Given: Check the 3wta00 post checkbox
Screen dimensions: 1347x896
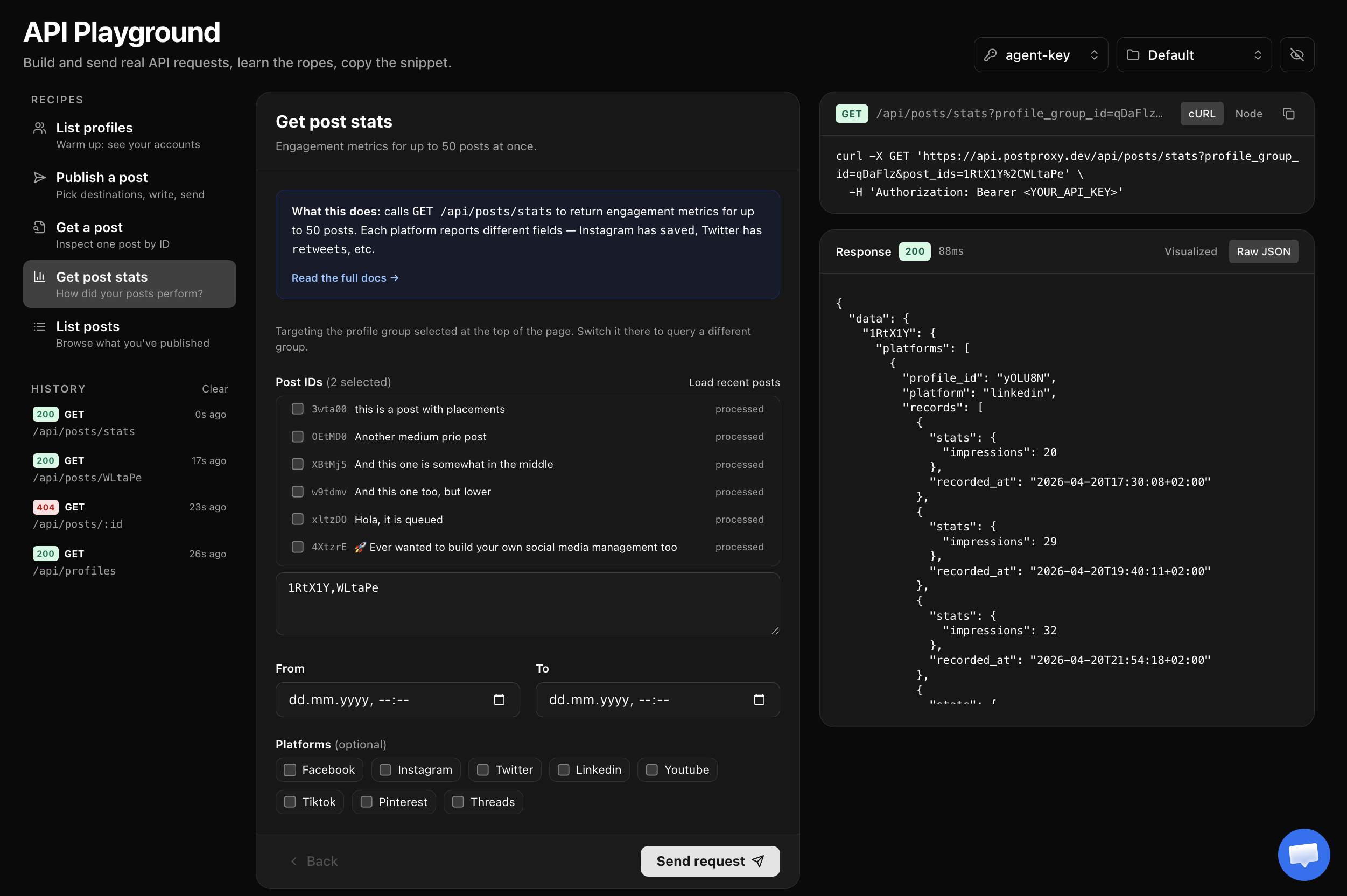Looking at the screenshot, I should click(298, 409).
